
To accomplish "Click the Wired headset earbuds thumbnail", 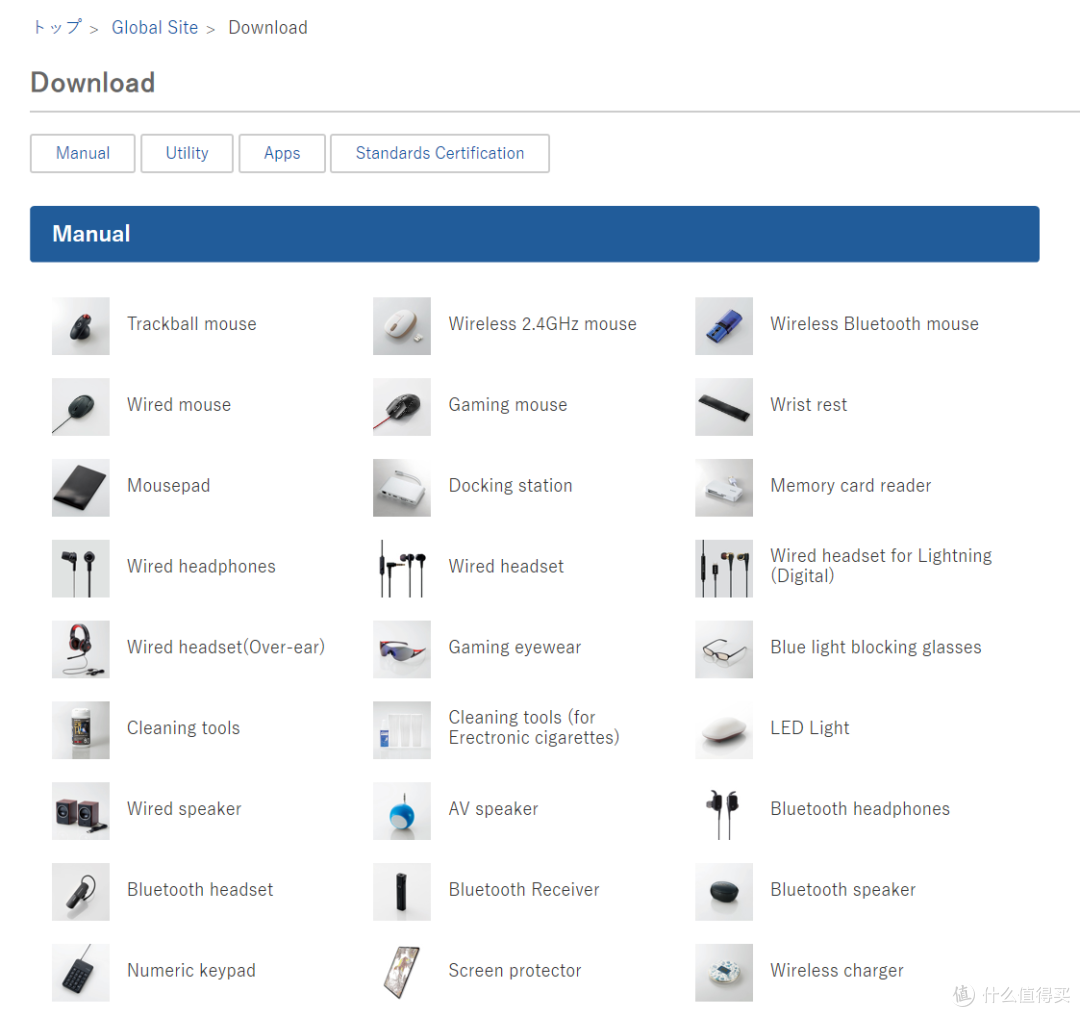I will tap(402, 568).
